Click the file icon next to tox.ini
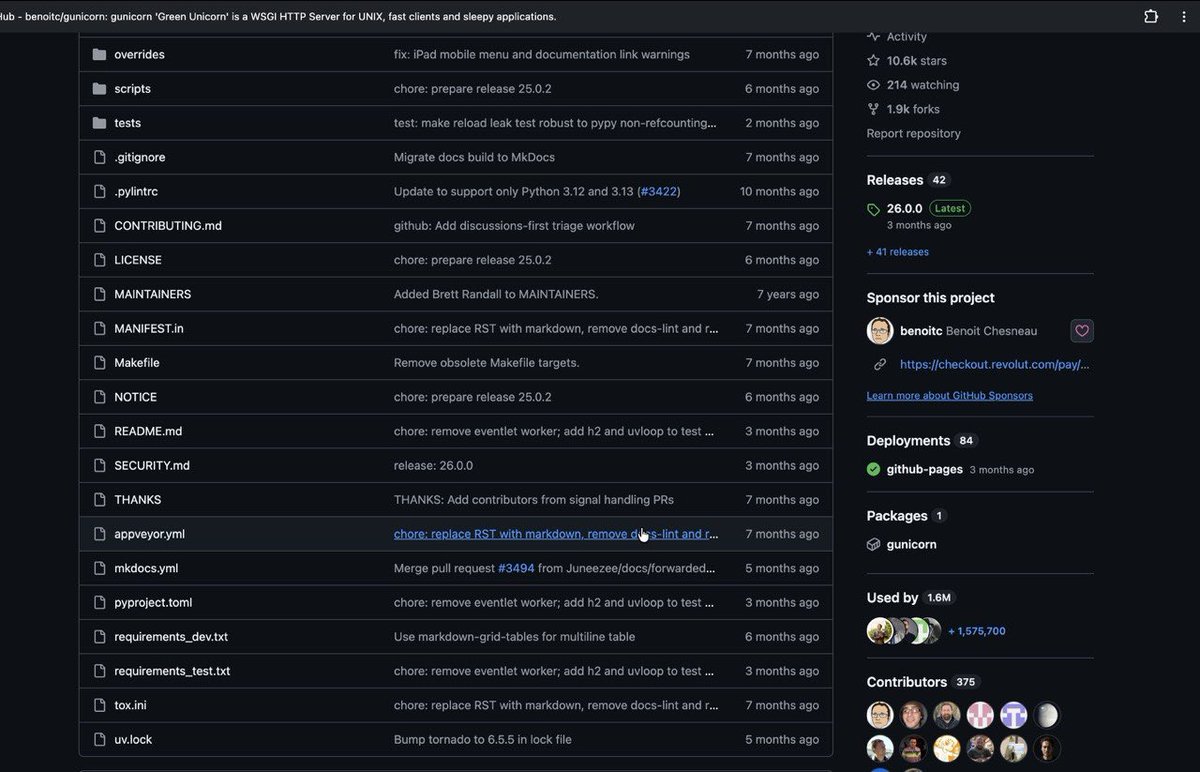This screenshot has width=1200, height=772. 99,705
